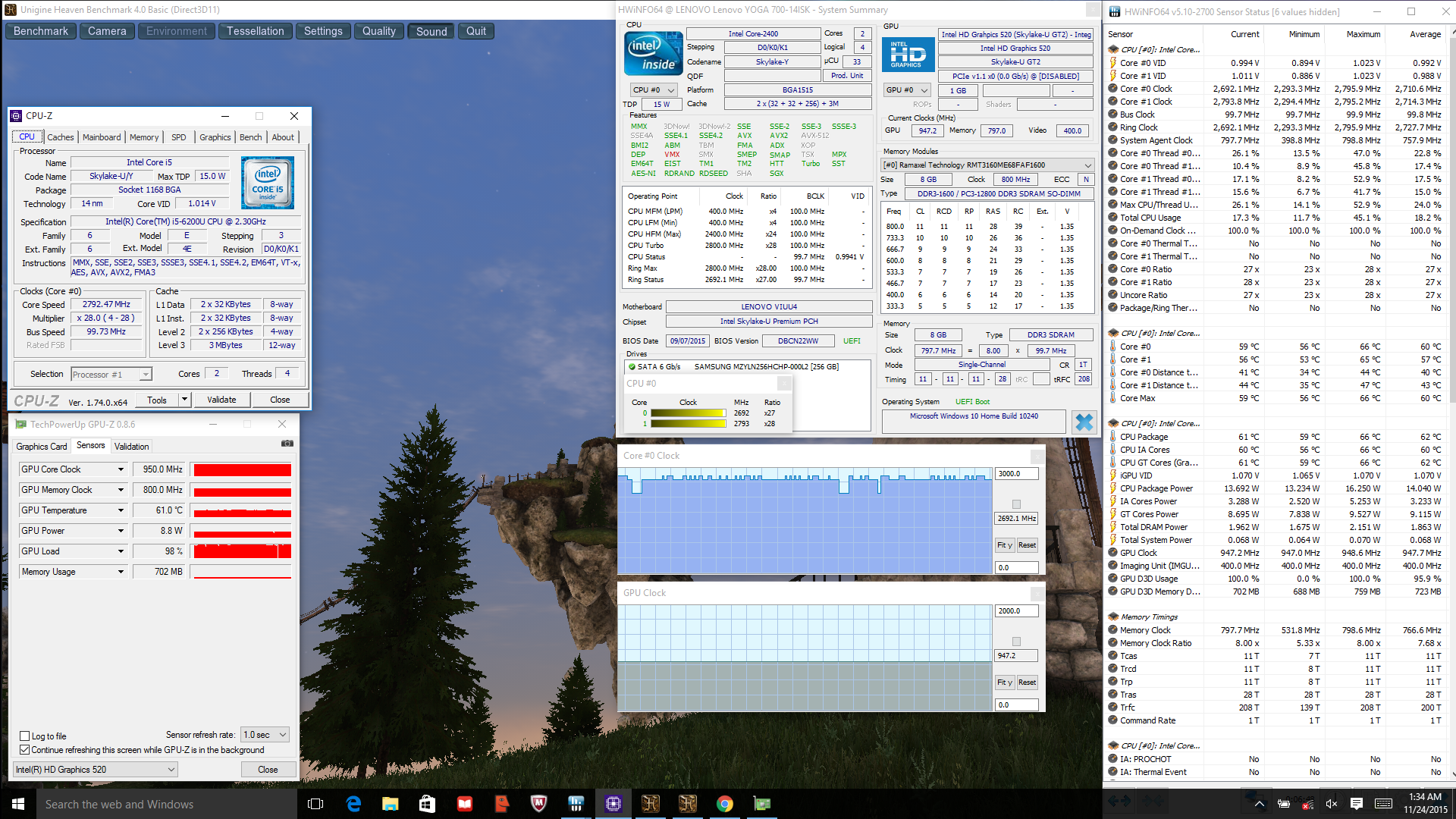
Task: Click the GPU Load red sensor bar
Action: (x=242, y=551)
